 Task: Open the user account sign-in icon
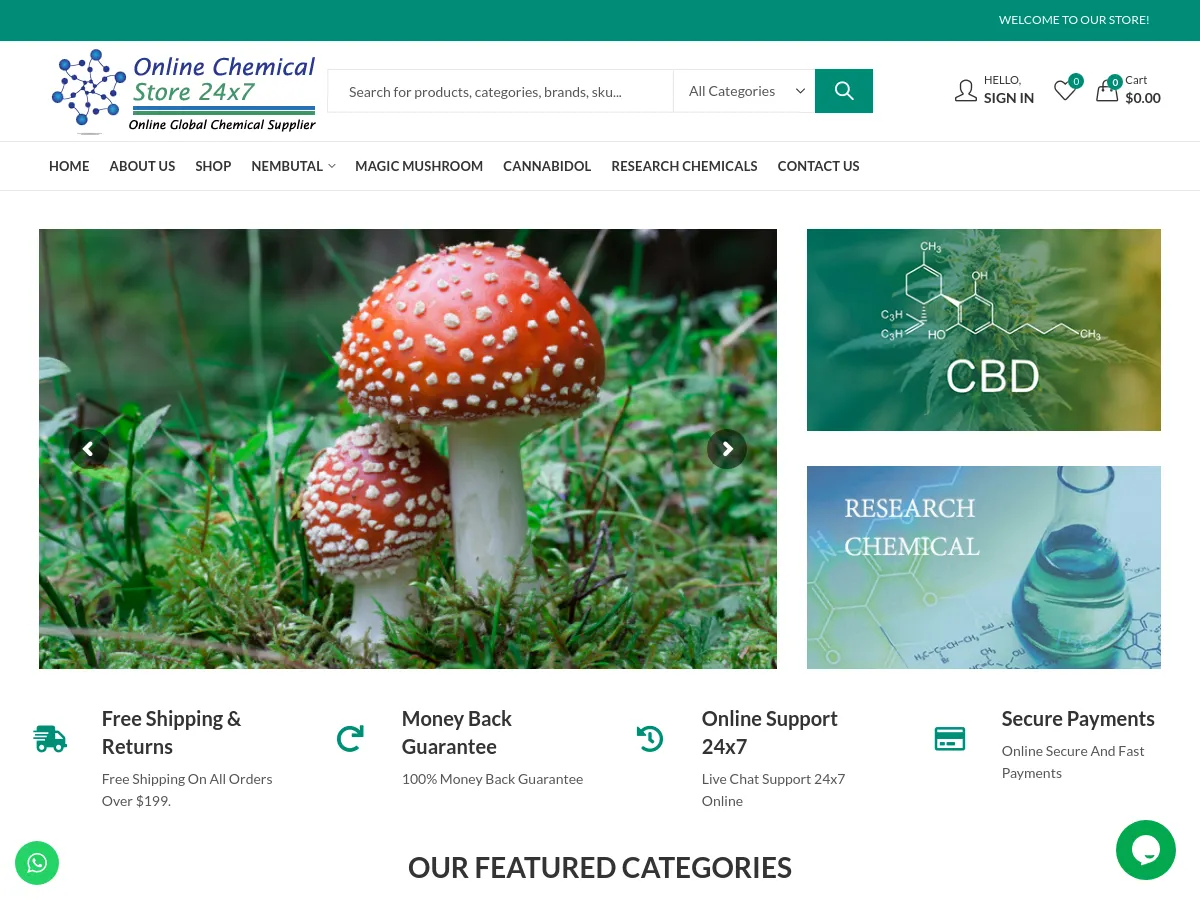(x=966, y=90)
